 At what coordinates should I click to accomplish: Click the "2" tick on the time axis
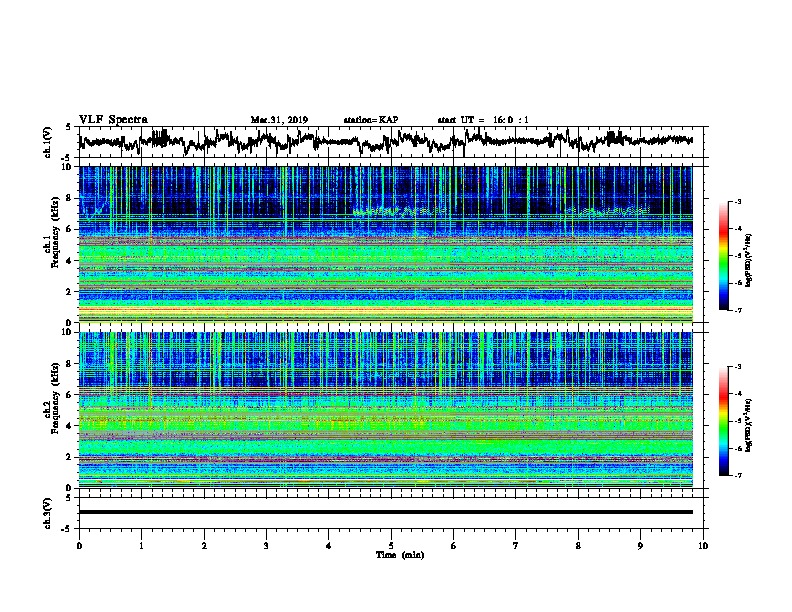click(x=204, y=545)
